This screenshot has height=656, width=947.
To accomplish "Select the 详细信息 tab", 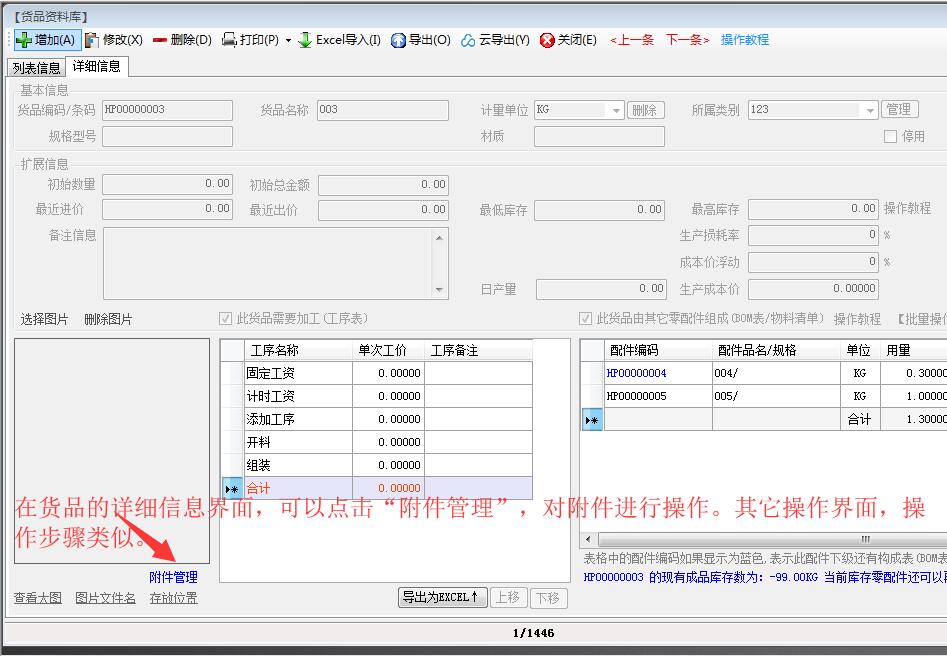I will (97, 67).
